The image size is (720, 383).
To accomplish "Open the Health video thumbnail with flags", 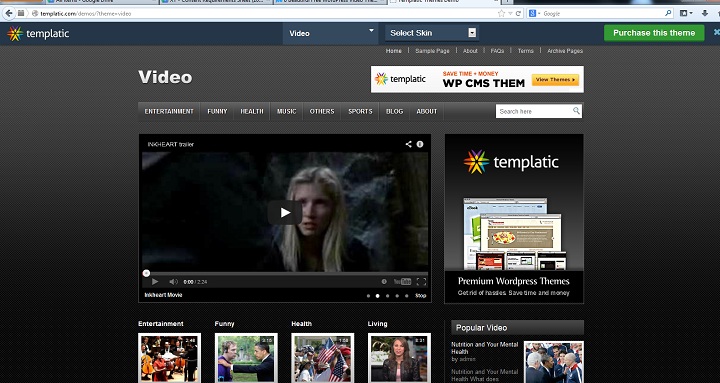I will pyautogui.click(x=323, y=358).
